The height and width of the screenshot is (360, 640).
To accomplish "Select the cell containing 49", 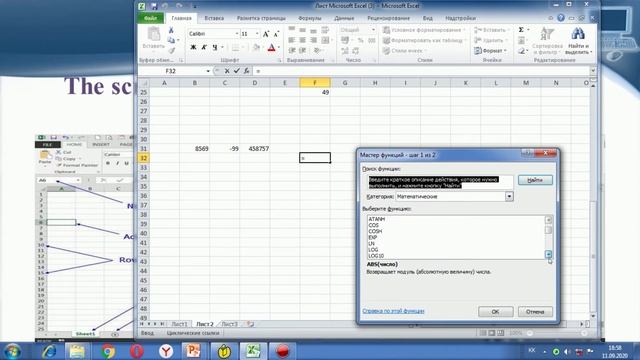I will point(315,92).
